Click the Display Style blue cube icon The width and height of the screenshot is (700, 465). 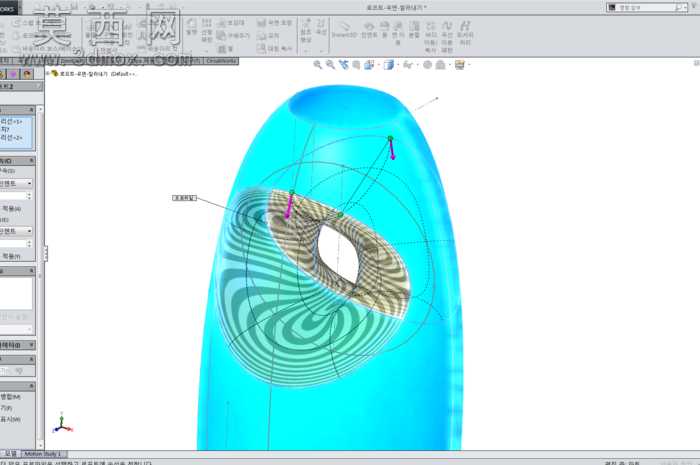click(389, 65)
